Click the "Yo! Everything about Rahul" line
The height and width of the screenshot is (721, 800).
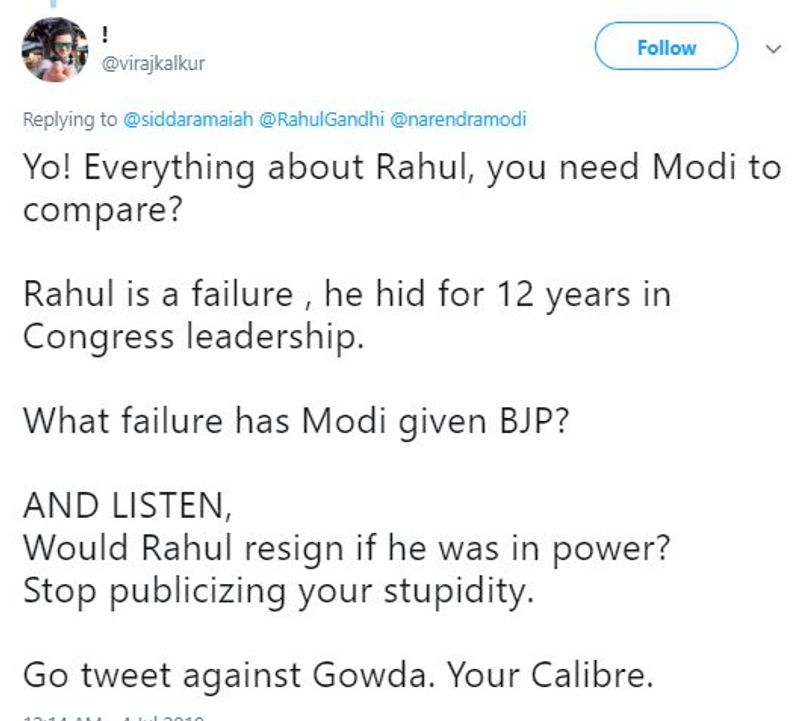point(402,168)
